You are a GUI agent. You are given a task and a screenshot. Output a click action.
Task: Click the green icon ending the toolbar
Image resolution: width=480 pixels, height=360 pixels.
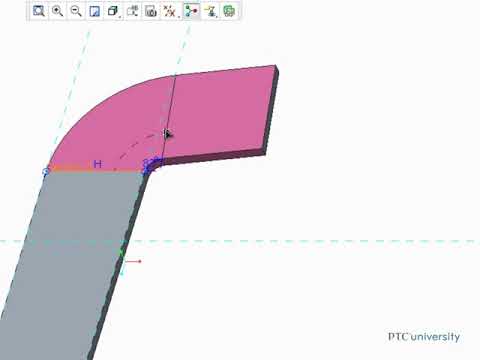coord(229,11)
